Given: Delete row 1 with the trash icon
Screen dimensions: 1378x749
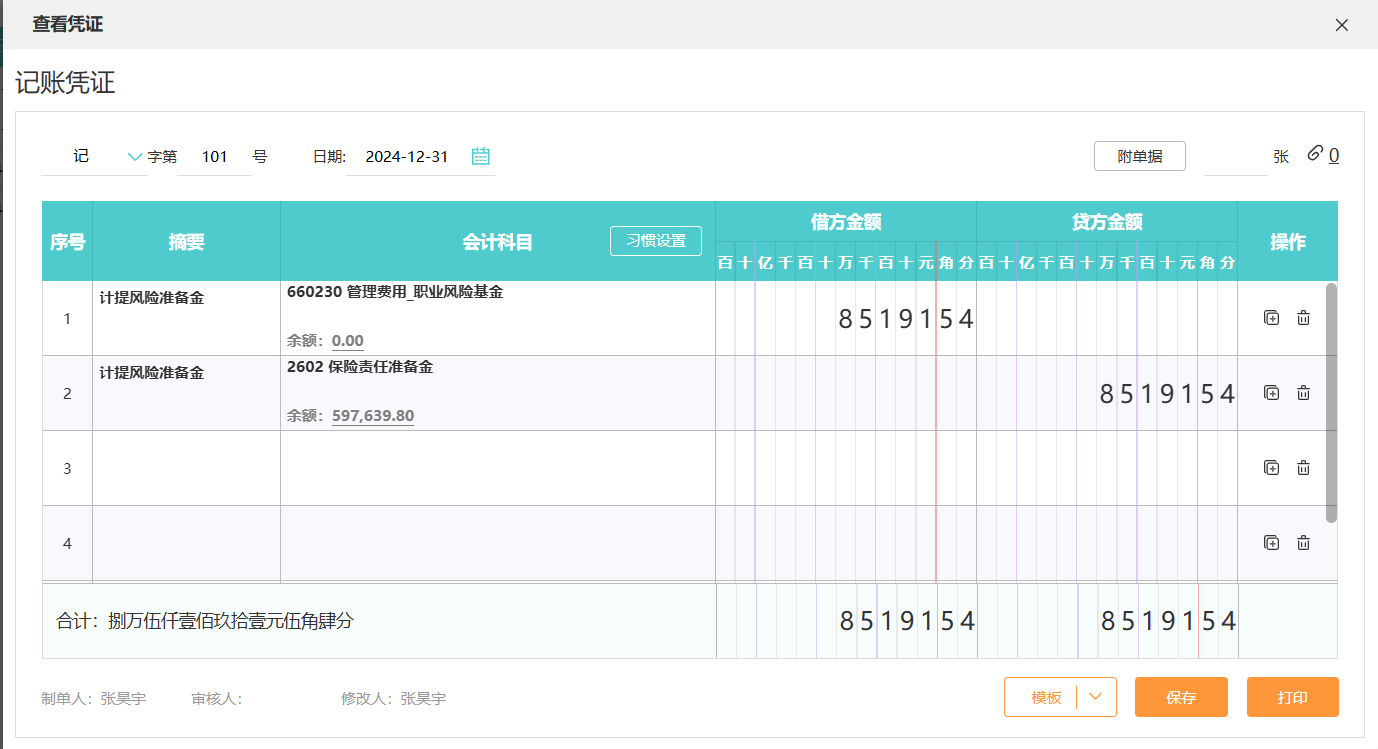Looking at the screenshot, I should (1303, 318).
